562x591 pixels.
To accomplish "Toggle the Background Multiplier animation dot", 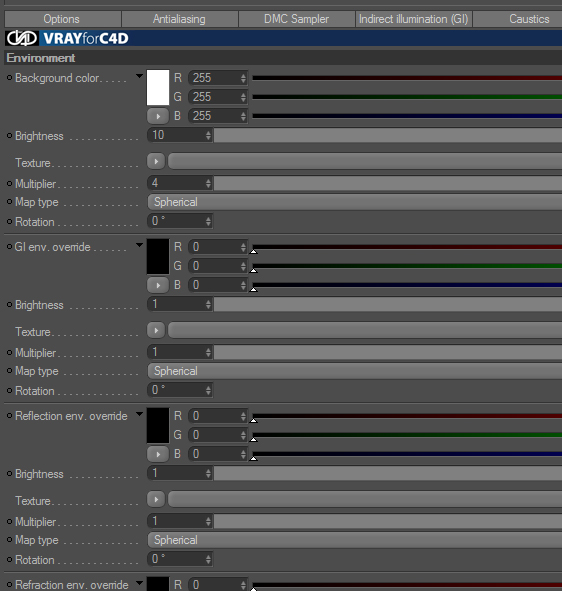I will (x=9, y=184).
